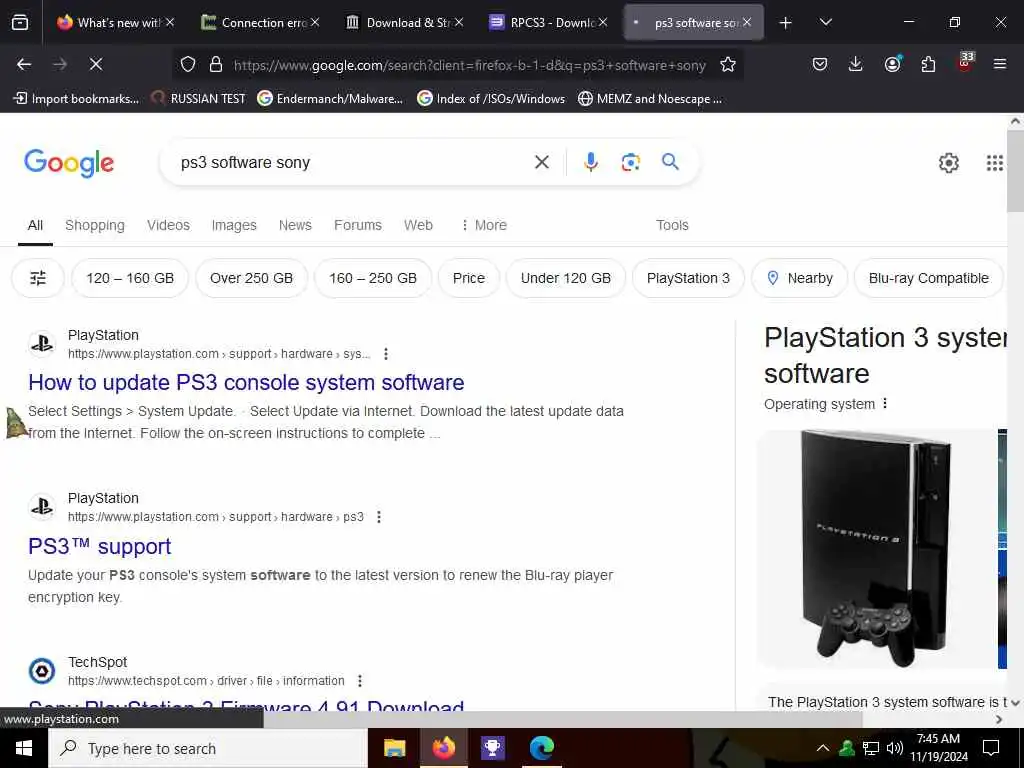
Task: Open Google quick settings gear
Action: click(948, 163)
